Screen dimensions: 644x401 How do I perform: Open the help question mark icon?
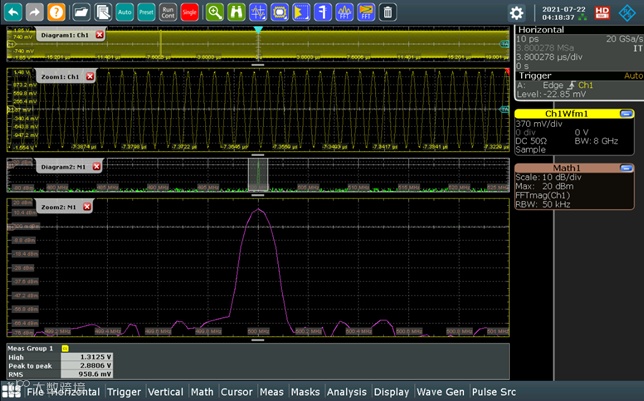56,12
